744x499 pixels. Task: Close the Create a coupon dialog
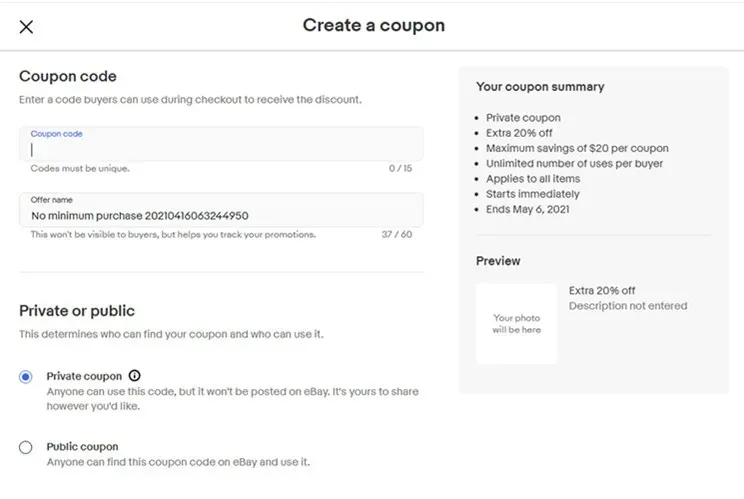[27, 27]
